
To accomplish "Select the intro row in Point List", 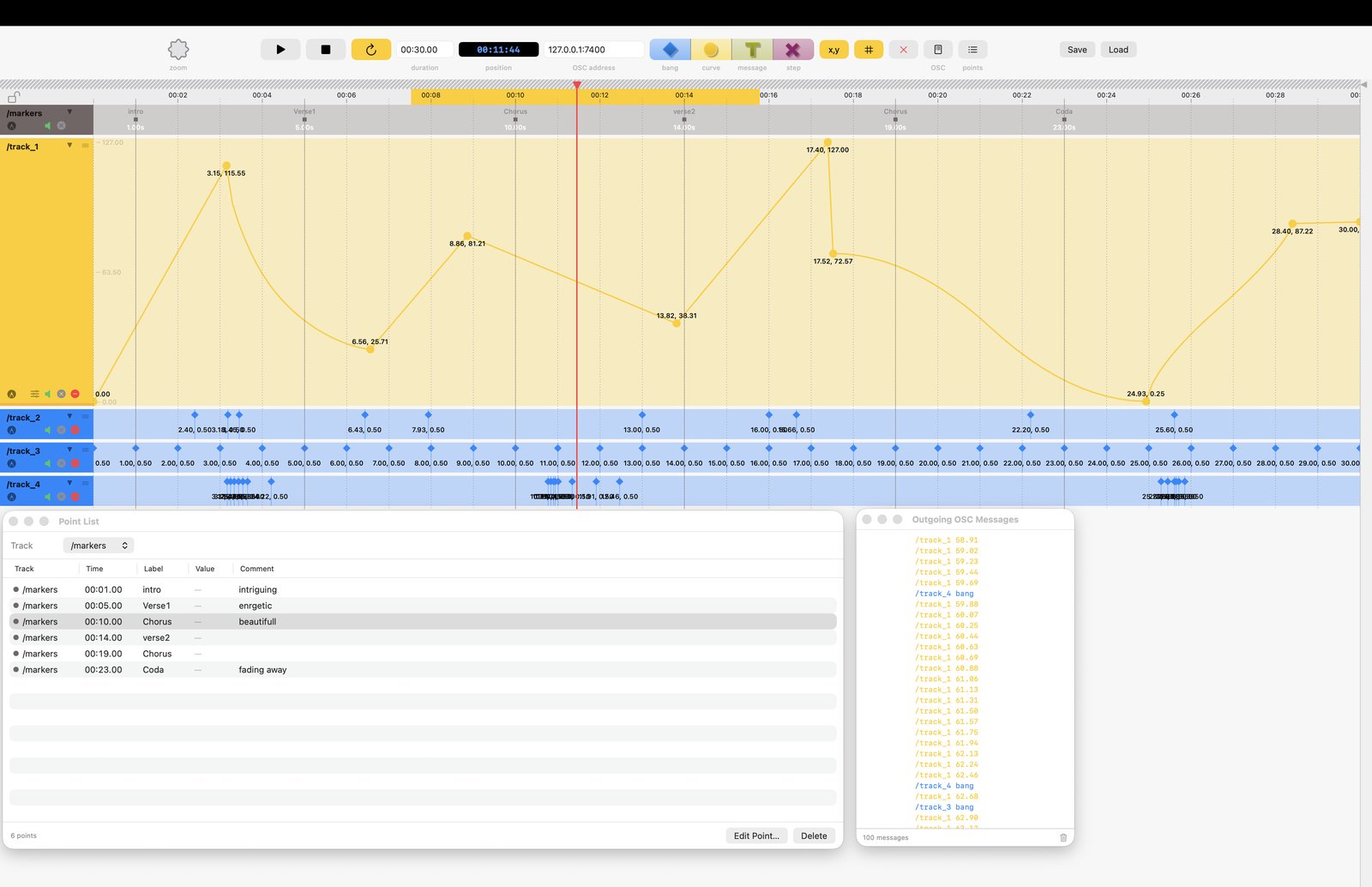I will click(423, 589).
